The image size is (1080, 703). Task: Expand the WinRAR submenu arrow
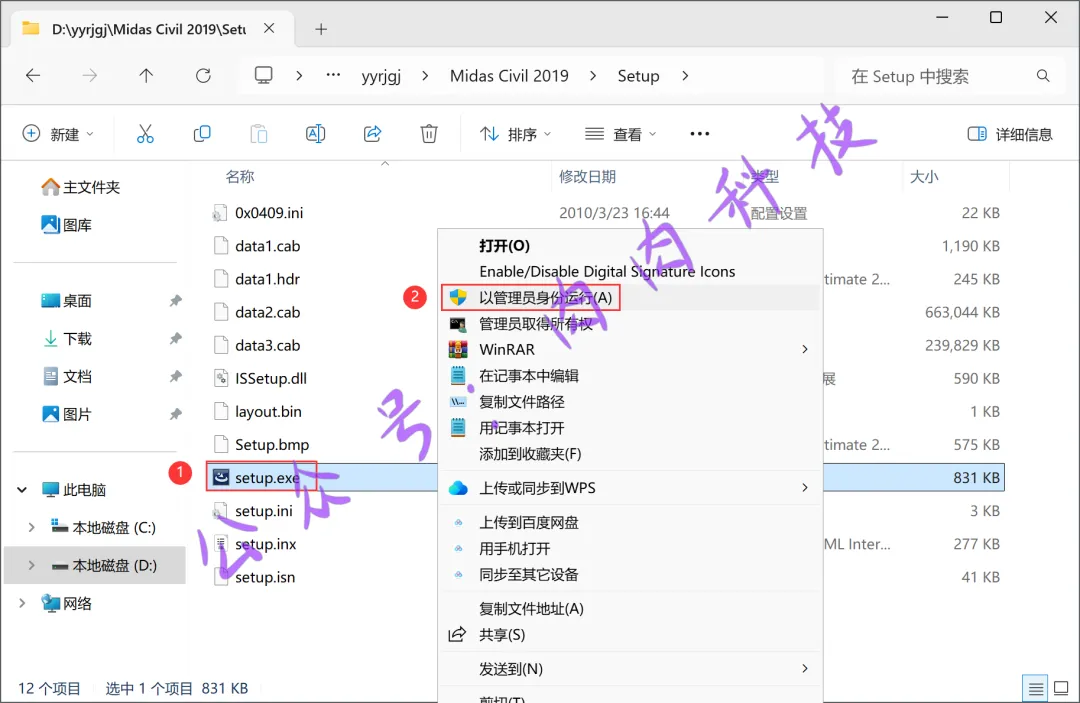pos(804,349)
